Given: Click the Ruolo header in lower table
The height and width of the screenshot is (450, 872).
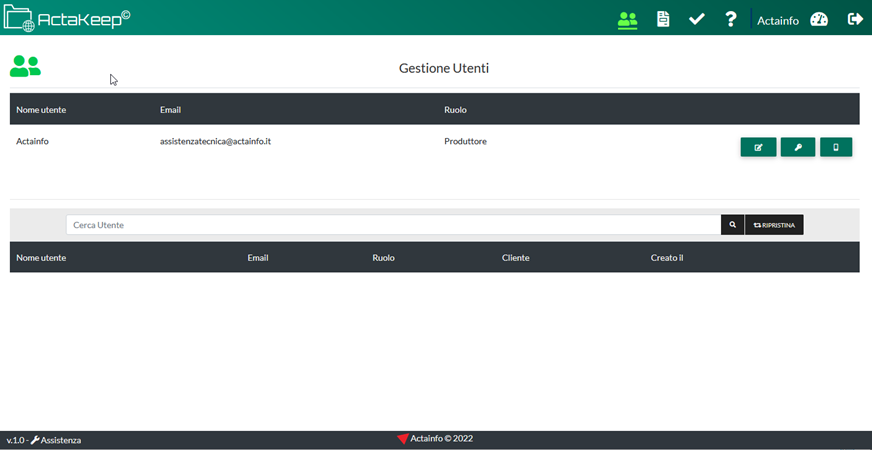Looking at the screenshot, I should coord(383,258).
